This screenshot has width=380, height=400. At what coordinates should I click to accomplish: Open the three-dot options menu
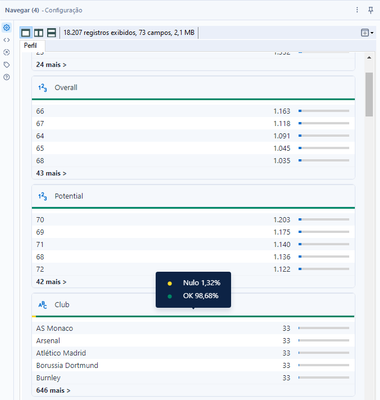pos(357,10)
